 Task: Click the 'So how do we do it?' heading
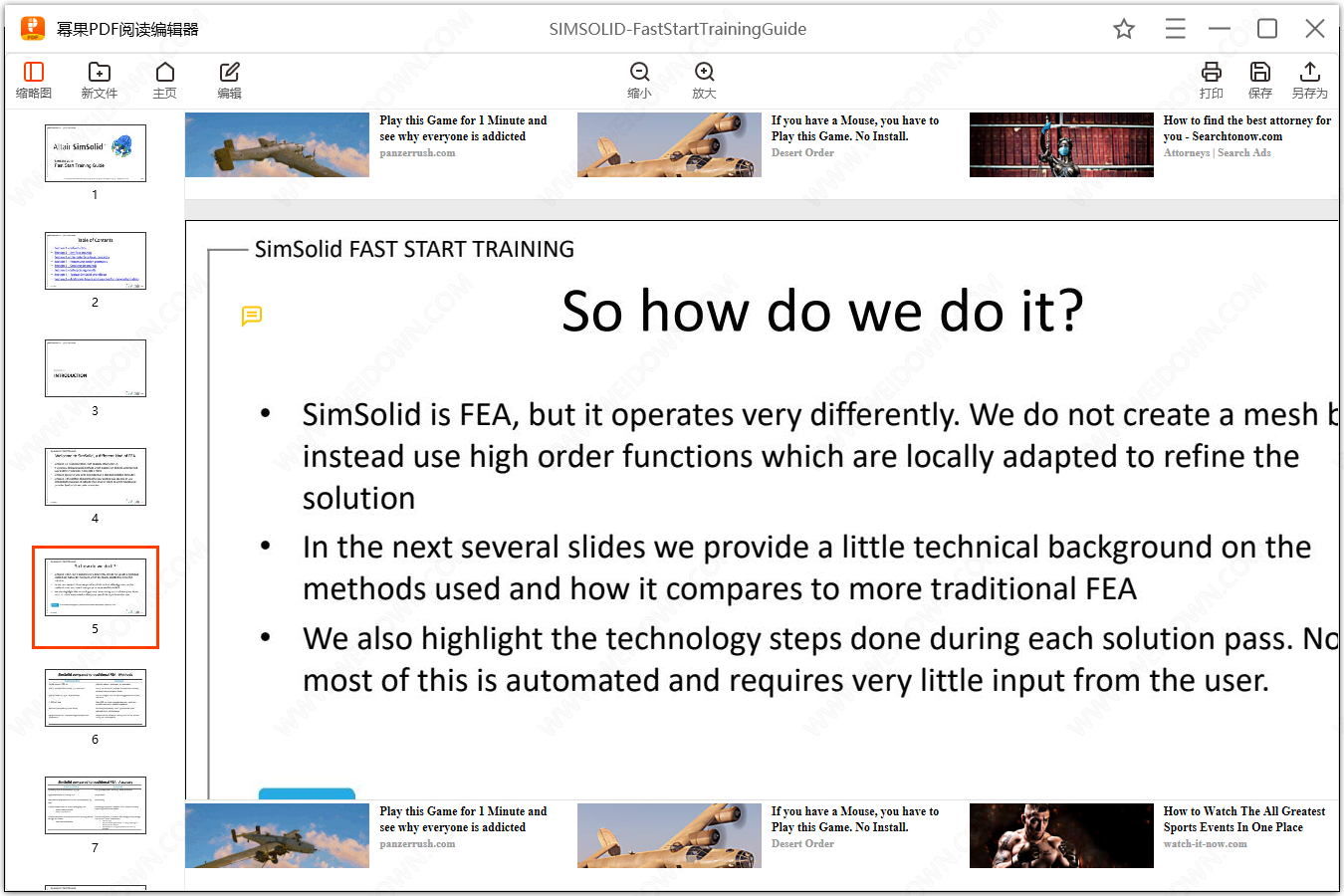coord(822,312)
